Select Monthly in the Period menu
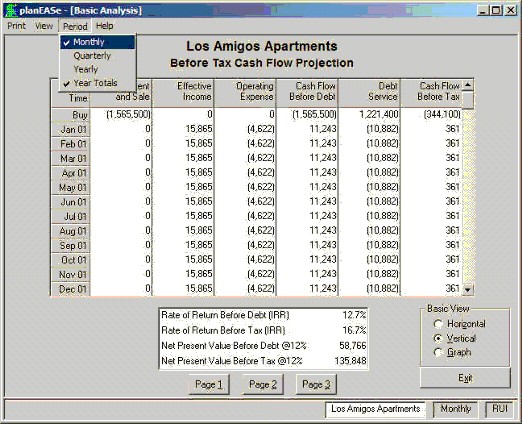This screenshot has height=424, width=522. pos(98,42)
